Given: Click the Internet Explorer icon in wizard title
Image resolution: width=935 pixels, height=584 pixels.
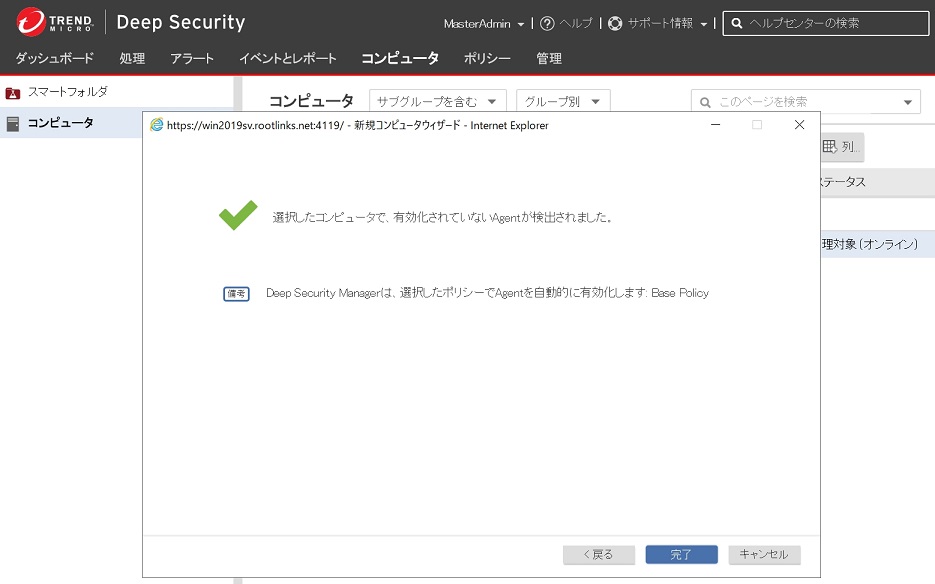Looking at the screenshot, I should pos(156,125).
